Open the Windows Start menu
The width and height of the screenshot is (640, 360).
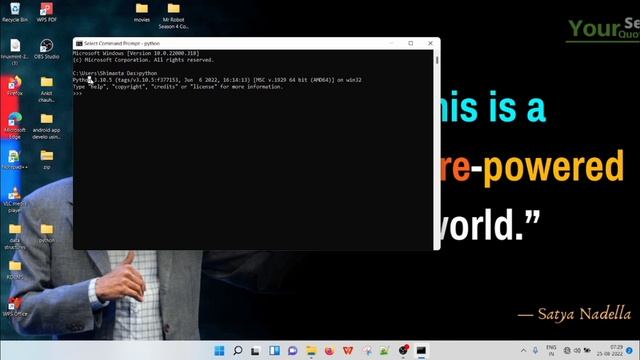tap(219, 351)
